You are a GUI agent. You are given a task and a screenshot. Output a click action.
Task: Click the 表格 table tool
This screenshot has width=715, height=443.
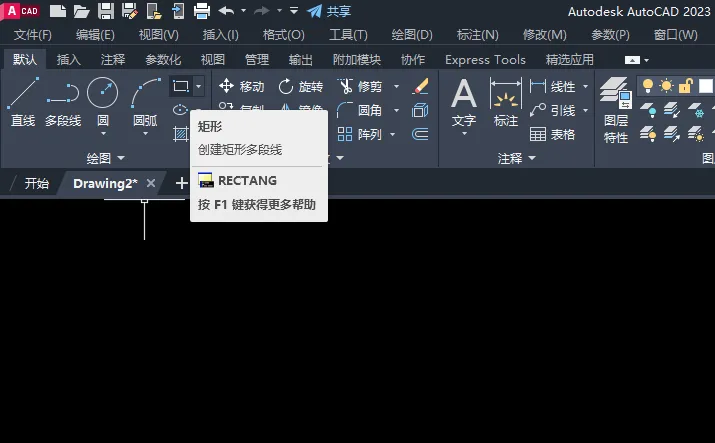tap(553, 134)
